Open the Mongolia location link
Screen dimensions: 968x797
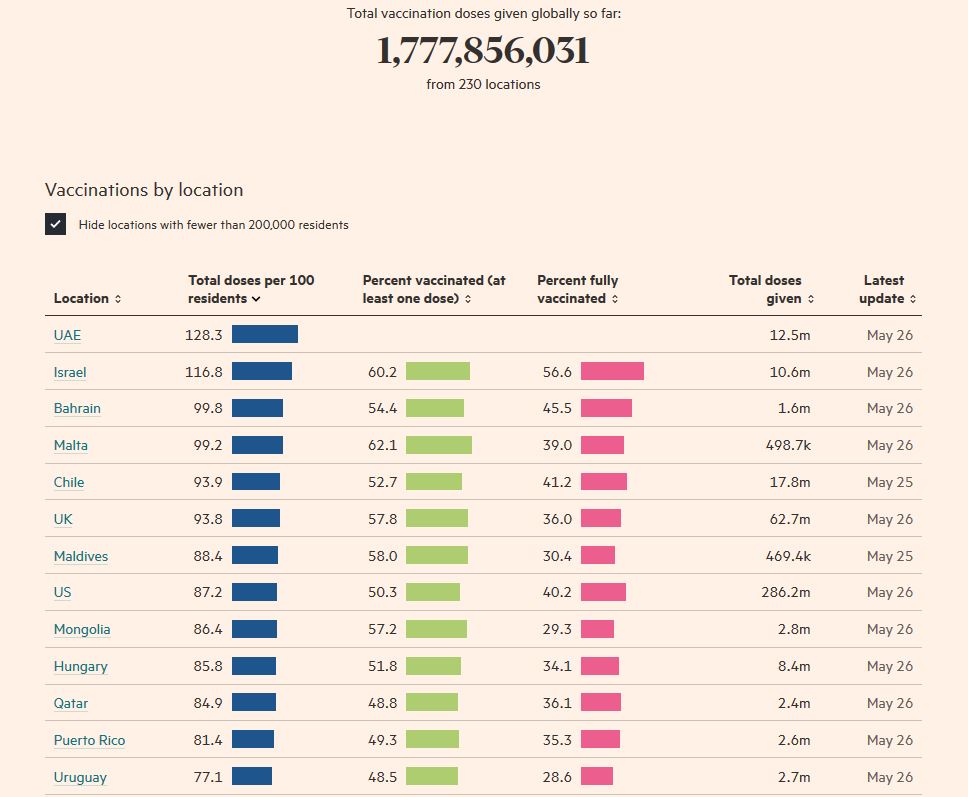tap(82, 630)
